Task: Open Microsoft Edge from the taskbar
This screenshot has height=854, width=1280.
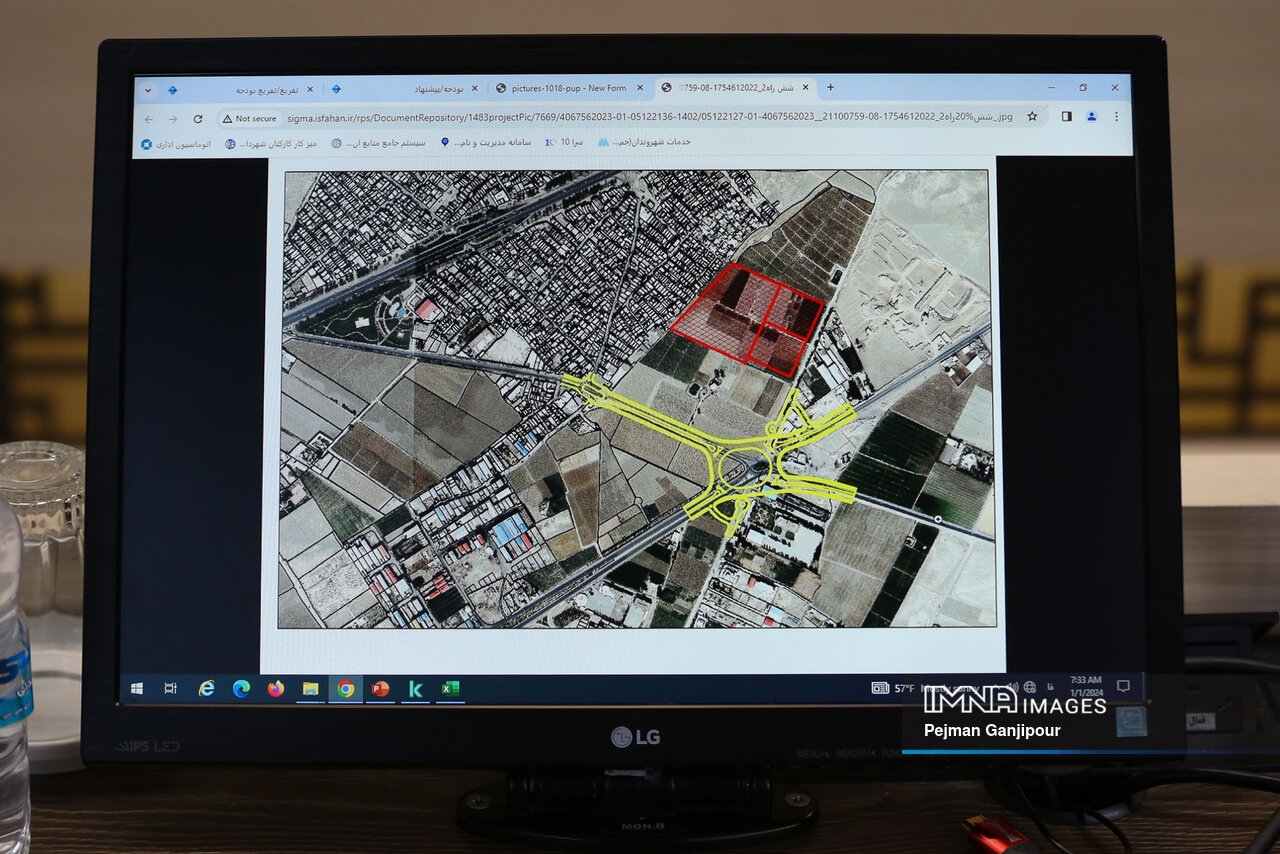Action: click(x=241, y=688)
